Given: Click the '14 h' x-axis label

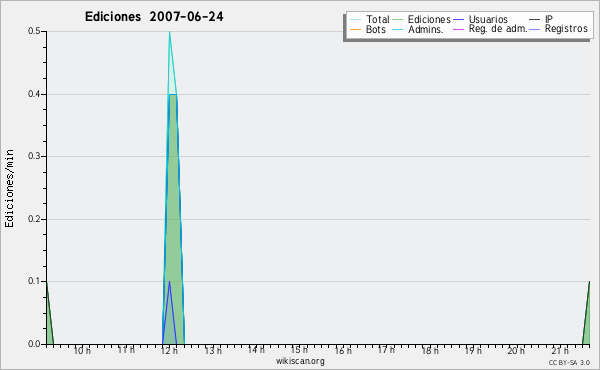Looking at the screenshot, I should (x=256, y=350).
